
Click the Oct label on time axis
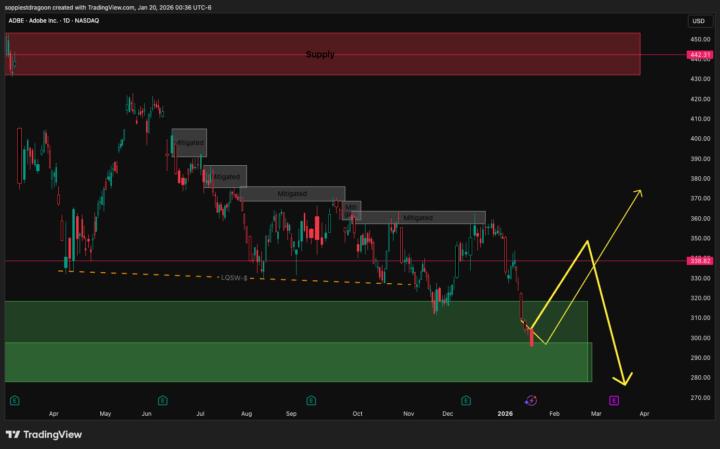[x=357, y=414]
